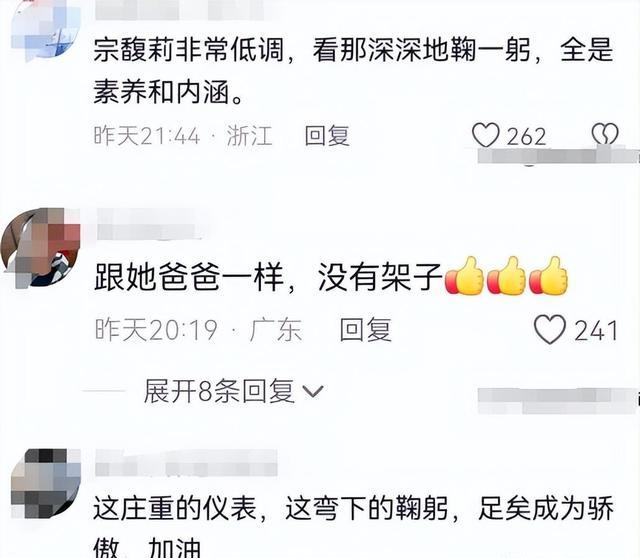The width and height of the screenshot is (640, 558).
Task: Select the comment starting 这庄重的仪表
Action: (353, 527)
